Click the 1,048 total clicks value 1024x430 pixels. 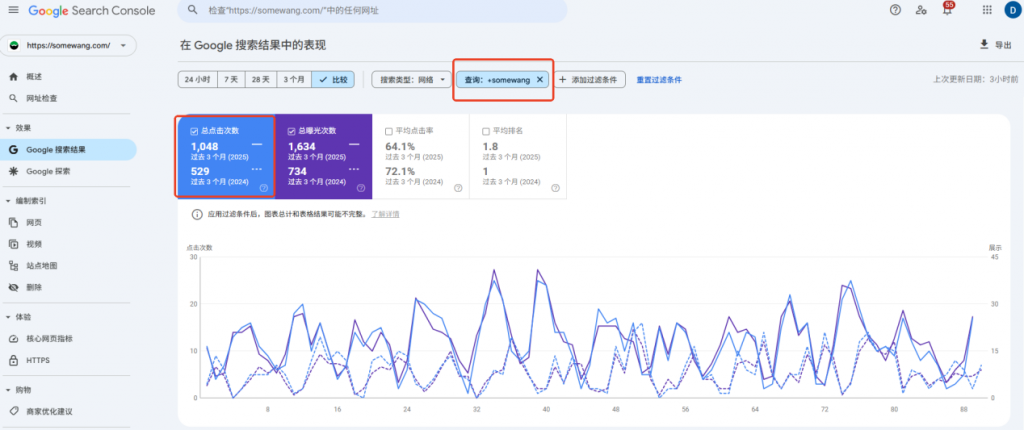tap(204, 146)
